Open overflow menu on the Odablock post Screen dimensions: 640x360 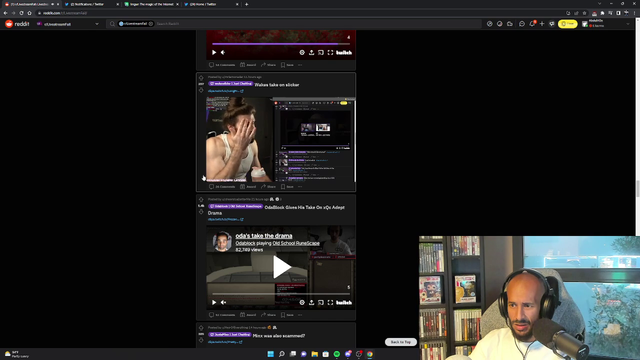pos(300,315)
